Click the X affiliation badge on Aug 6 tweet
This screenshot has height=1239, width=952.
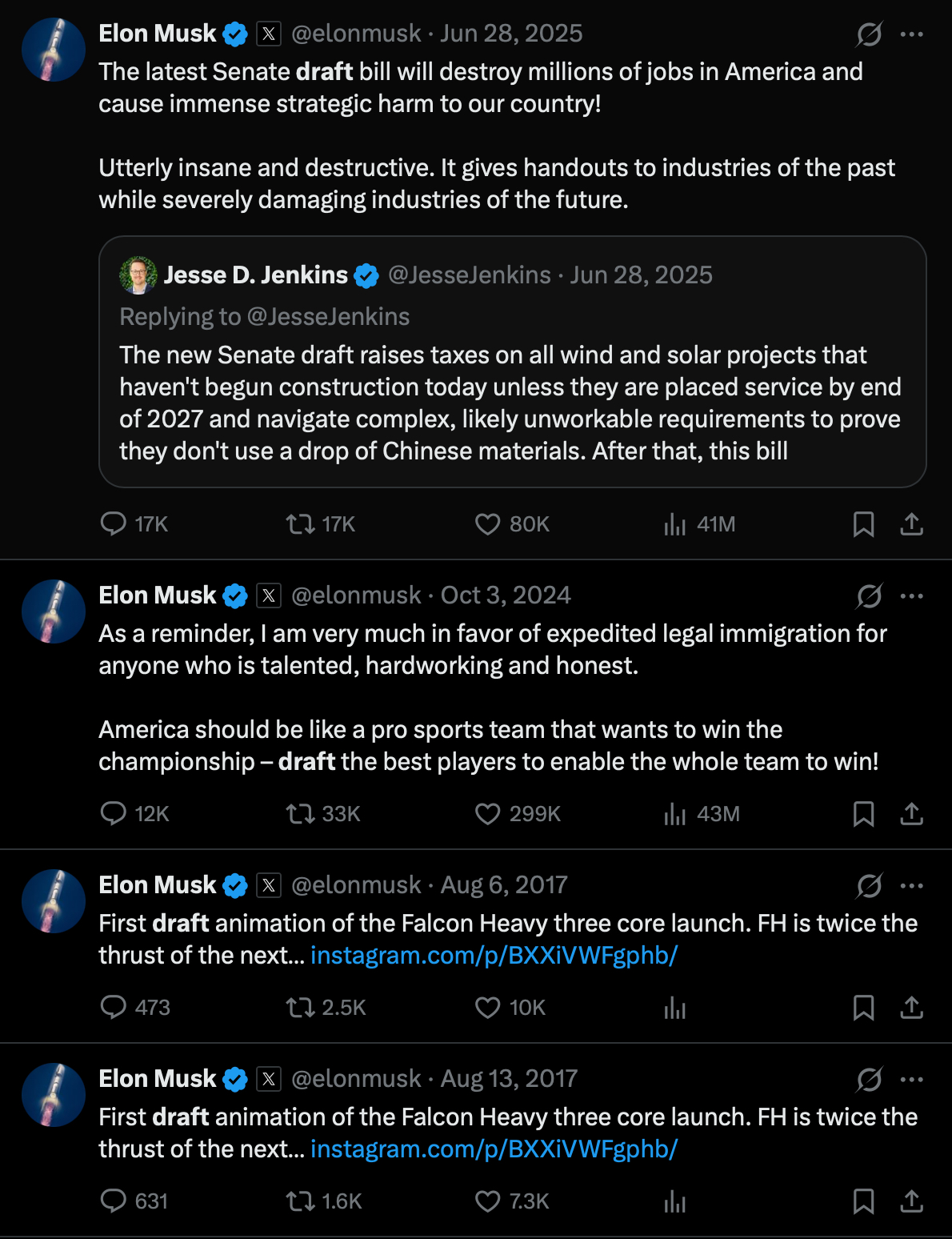click(x=269, y=885)
